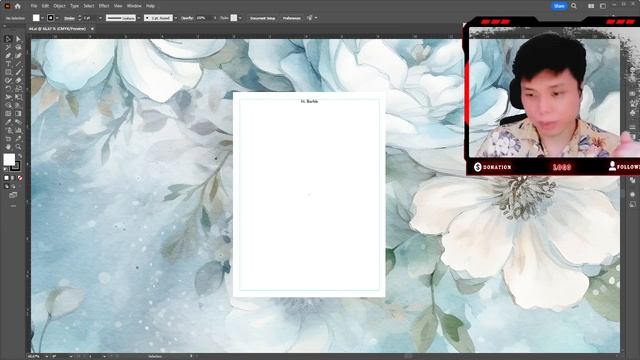Image resolution: width=640 pixels, height=360 pixels.
Task: Click the Share button
Action: pyautogui.click(x=559, y=6)
